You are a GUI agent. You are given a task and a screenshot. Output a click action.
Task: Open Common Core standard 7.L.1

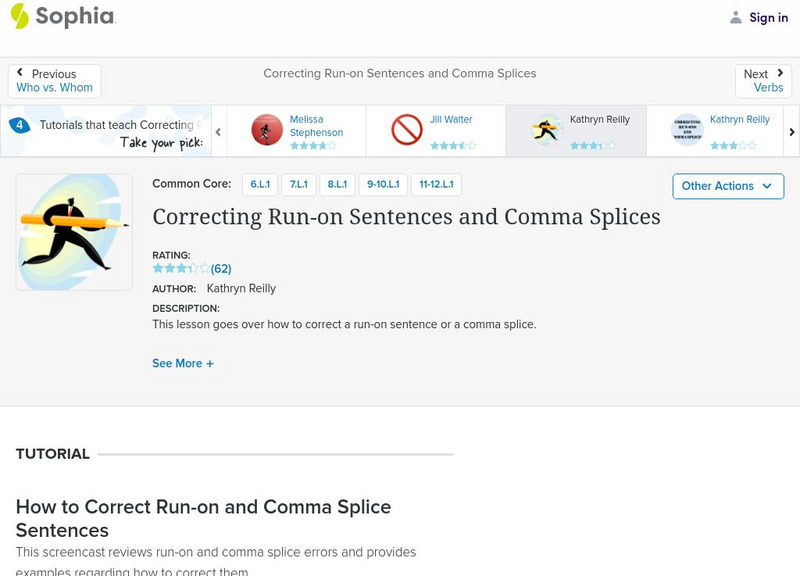pyautogui.click(x=298, y=185)
